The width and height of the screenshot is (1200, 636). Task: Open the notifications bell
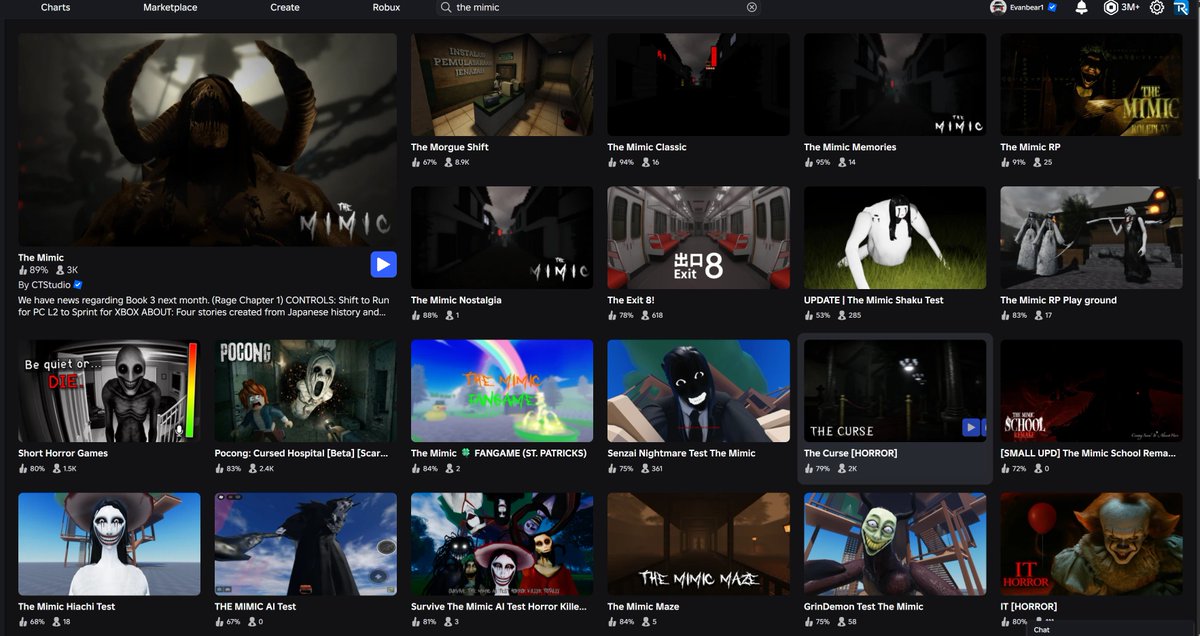[x=1081, y=8]
